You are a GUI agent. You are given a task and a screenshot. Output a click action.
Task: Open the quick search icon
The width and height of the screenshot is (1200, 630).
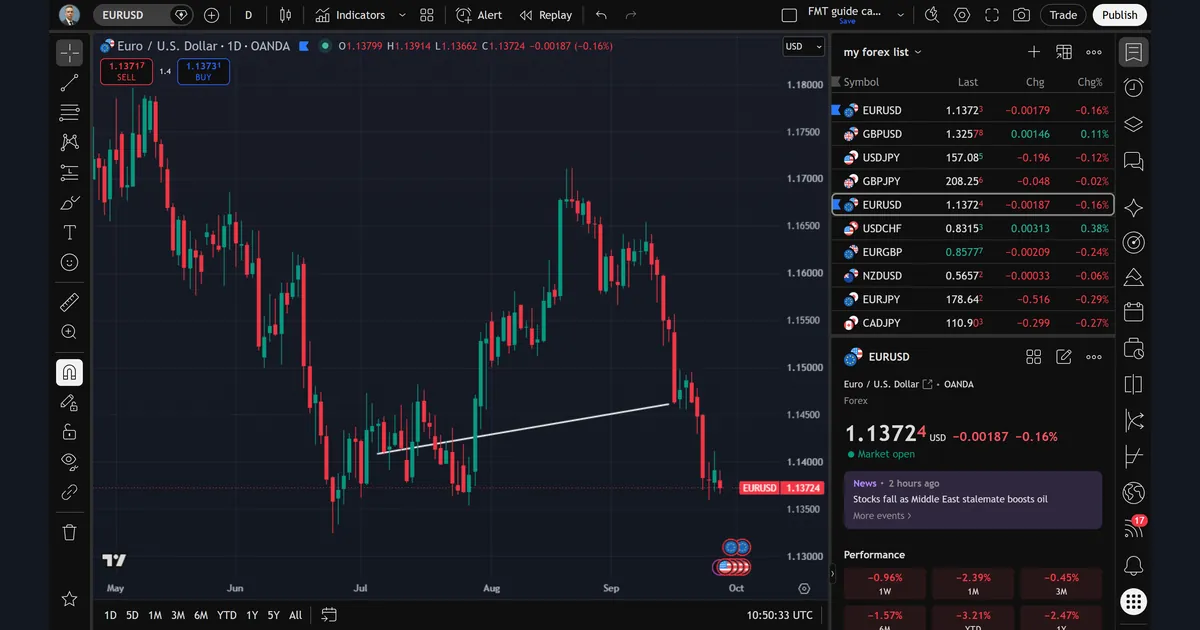(932, 15)
